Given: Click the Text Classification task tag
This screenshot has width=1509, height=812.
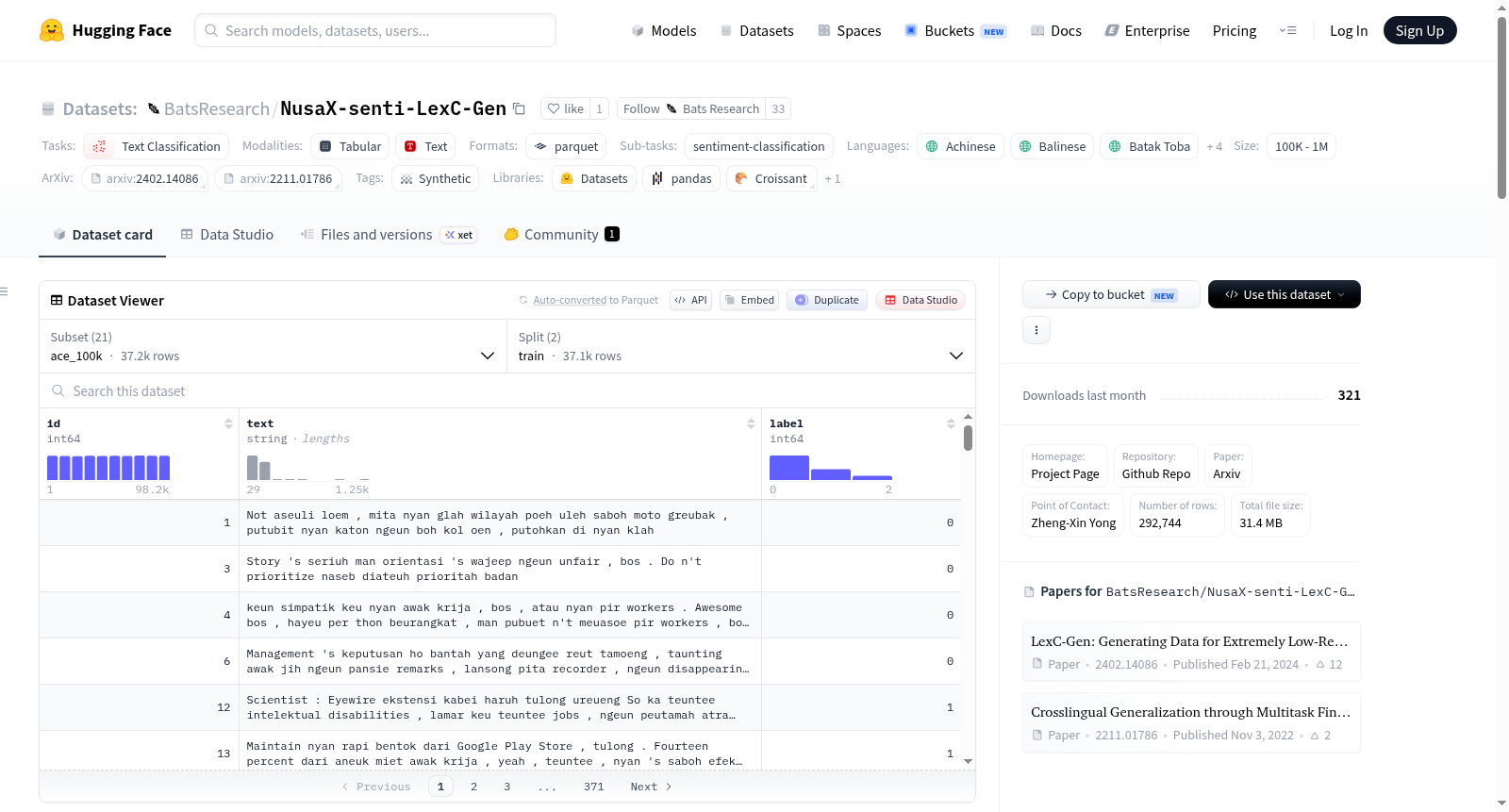Looking at the screenshot, I should click(x=157, y=146).
